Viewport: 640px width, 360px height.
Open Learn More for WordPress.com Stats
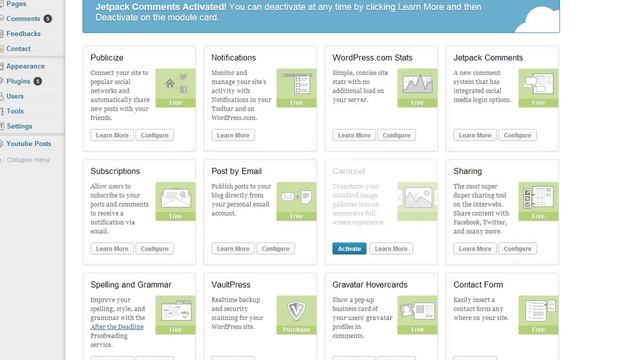[354, 135]
